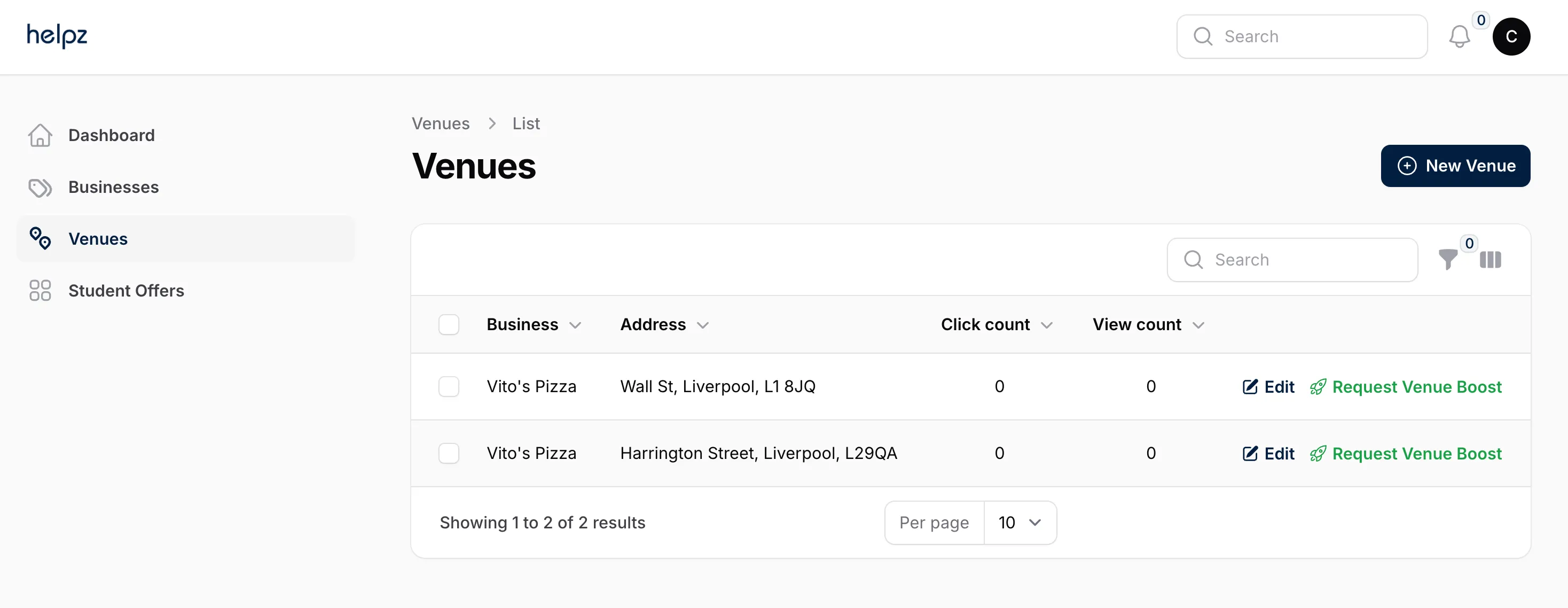Click the user avatar C icon

pos(1511,36)
